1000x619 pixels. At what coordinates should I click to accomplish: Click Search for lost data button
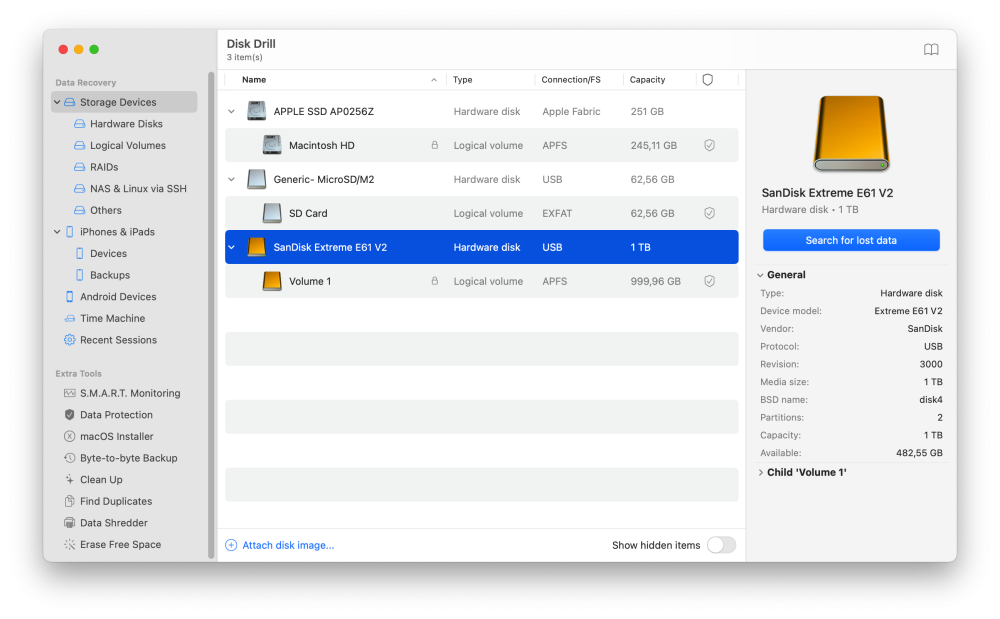(x=851, y=240)
